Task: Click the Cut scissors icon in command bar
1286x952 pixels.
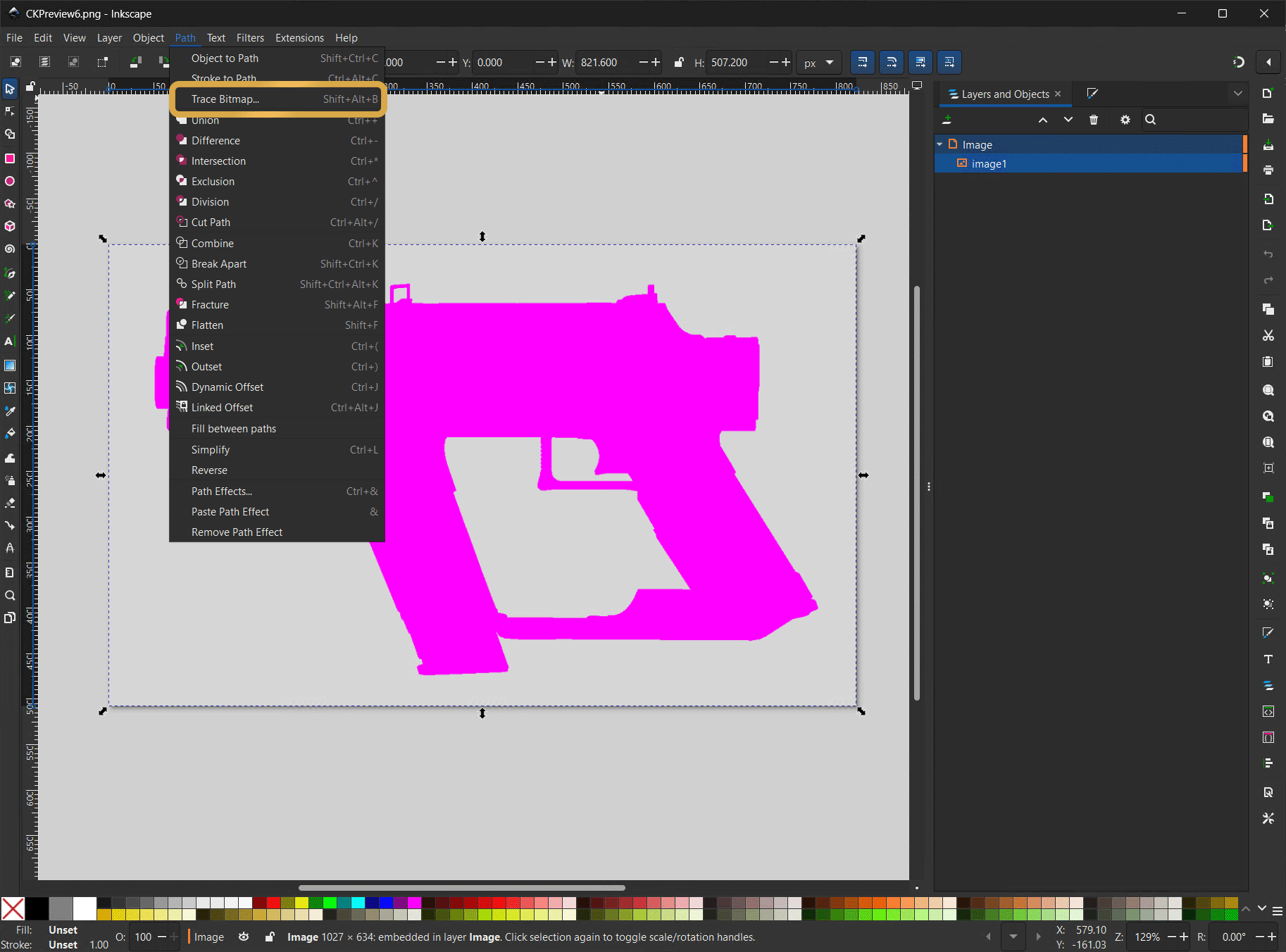Action: (1268, 336)
